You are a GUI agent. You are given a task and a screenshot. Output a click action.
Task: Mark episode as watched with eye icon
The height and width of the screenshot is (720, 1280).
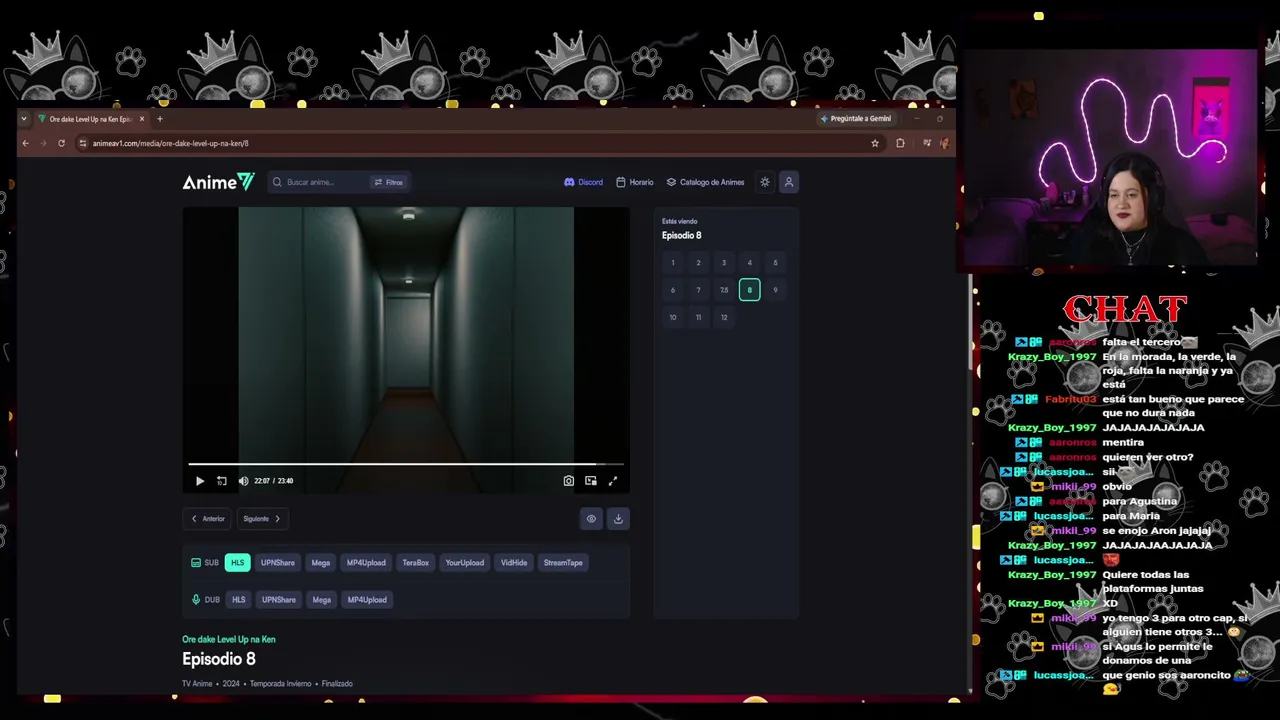(x=591, y=519)
